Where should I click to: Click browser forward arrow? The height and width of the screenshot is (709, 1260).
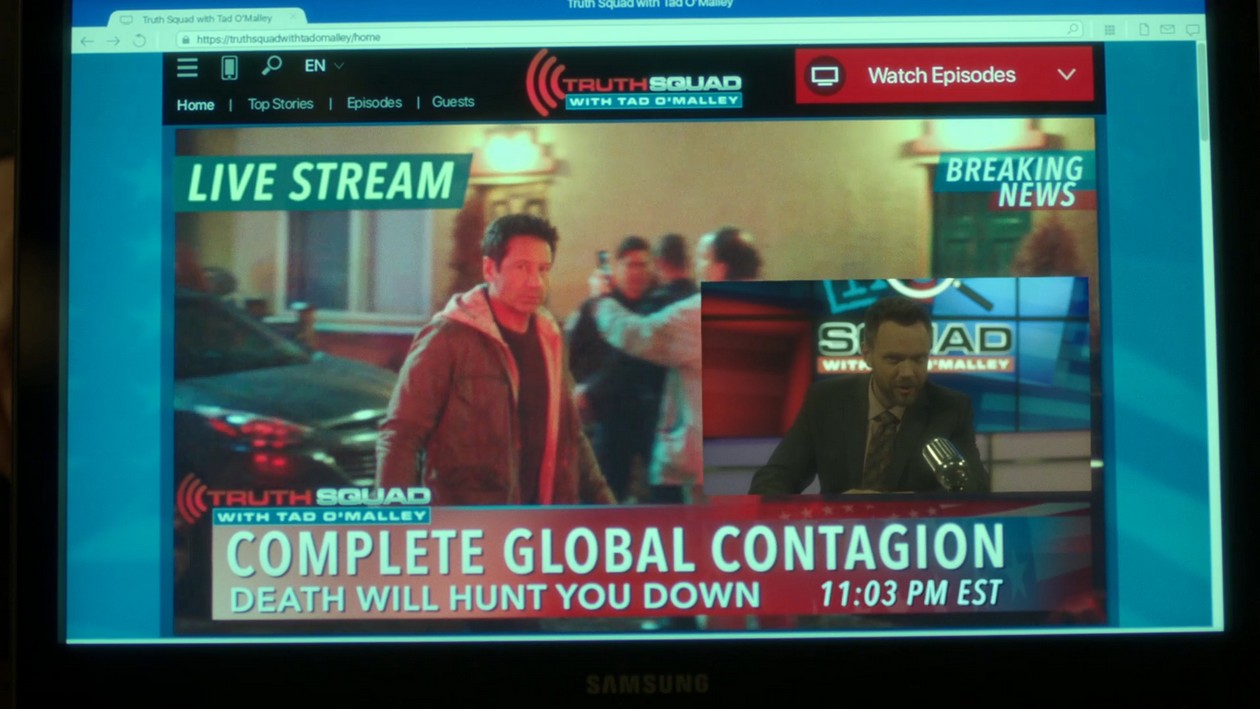(113, 41)
